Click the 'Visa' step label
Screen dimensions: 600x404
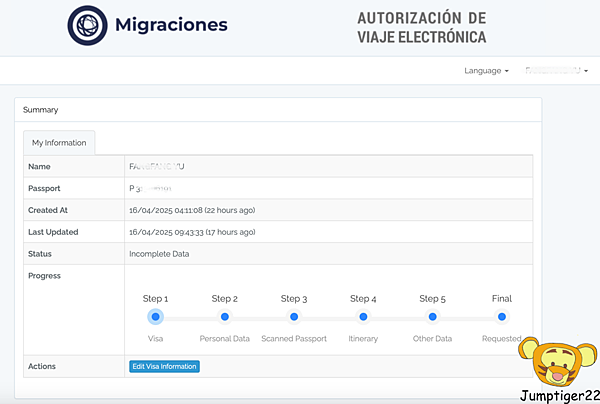(x=155, y=339)
